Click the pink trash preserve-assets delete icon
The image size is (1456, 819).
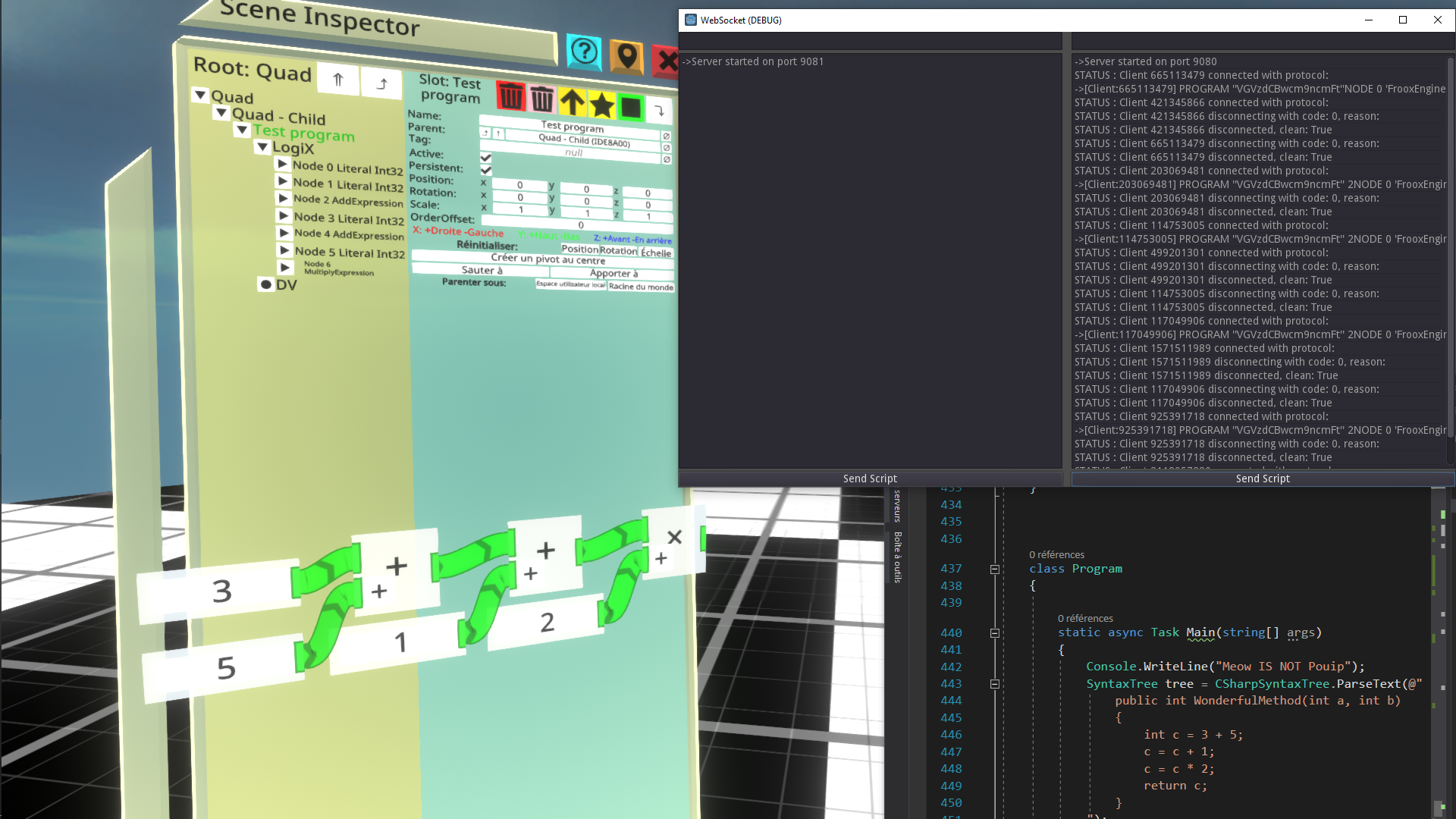pyautogui.click(x=541, y=99)
